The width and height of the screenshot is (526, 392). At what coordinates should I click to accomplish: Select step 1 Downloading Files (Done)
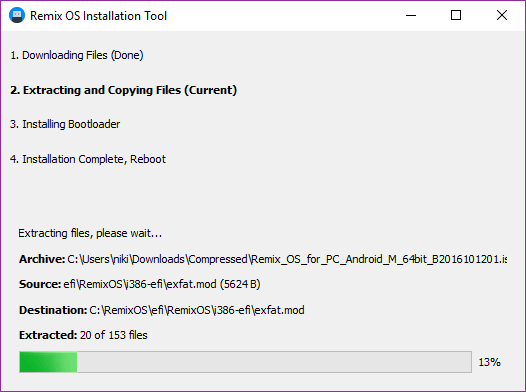click(77, 55)
